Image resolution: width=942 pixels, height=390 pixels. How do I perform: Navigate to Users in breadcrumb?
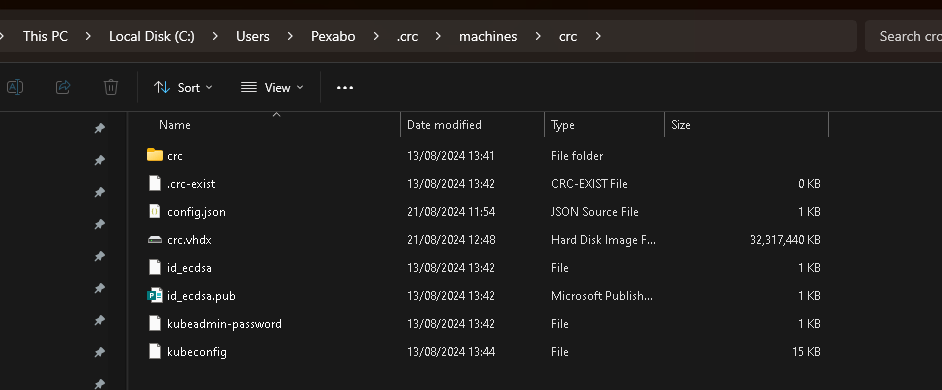252,36
